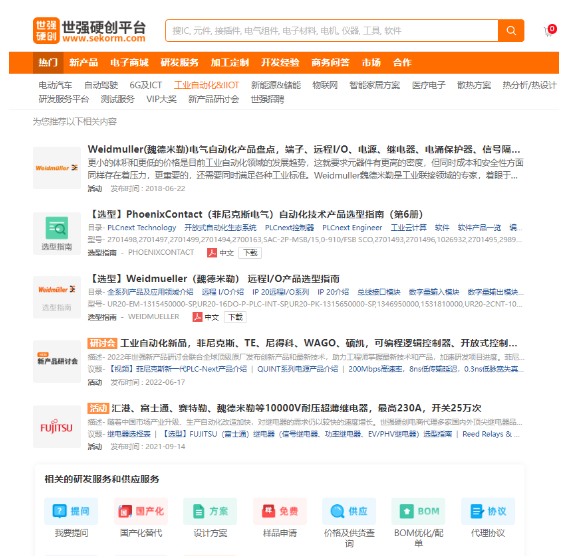The image size is (562, 559).
Task: Open the PLCnext Technology catalog link
Action: click(x=142, y=228)
